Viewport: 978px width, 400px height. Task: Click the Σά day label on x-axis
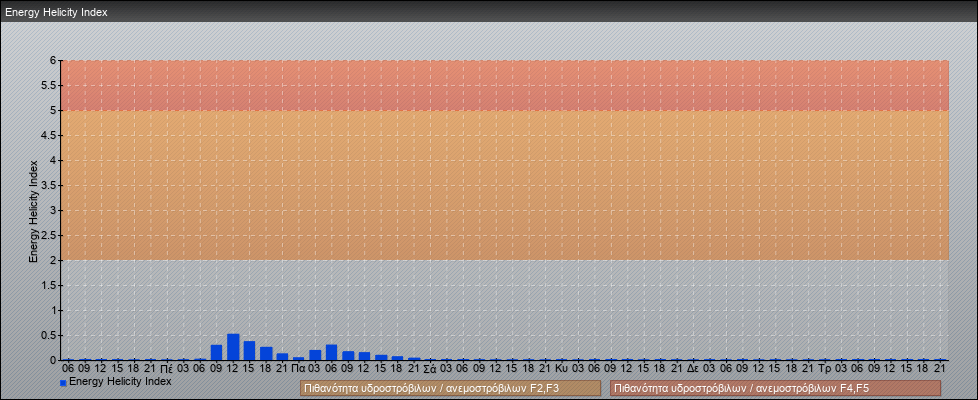430,369
